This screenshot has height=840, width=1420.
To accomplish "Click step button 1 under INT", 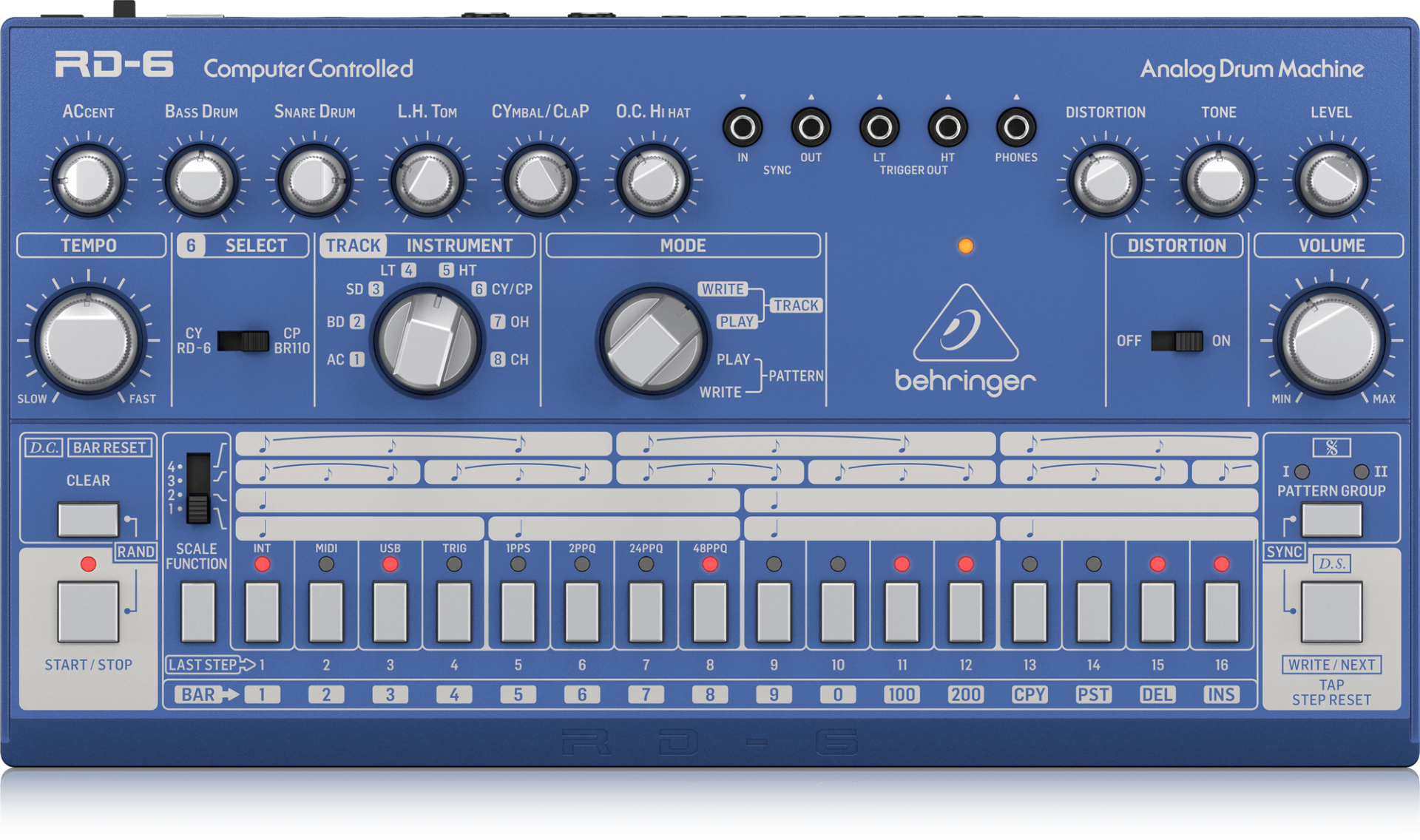I will 262,612.
